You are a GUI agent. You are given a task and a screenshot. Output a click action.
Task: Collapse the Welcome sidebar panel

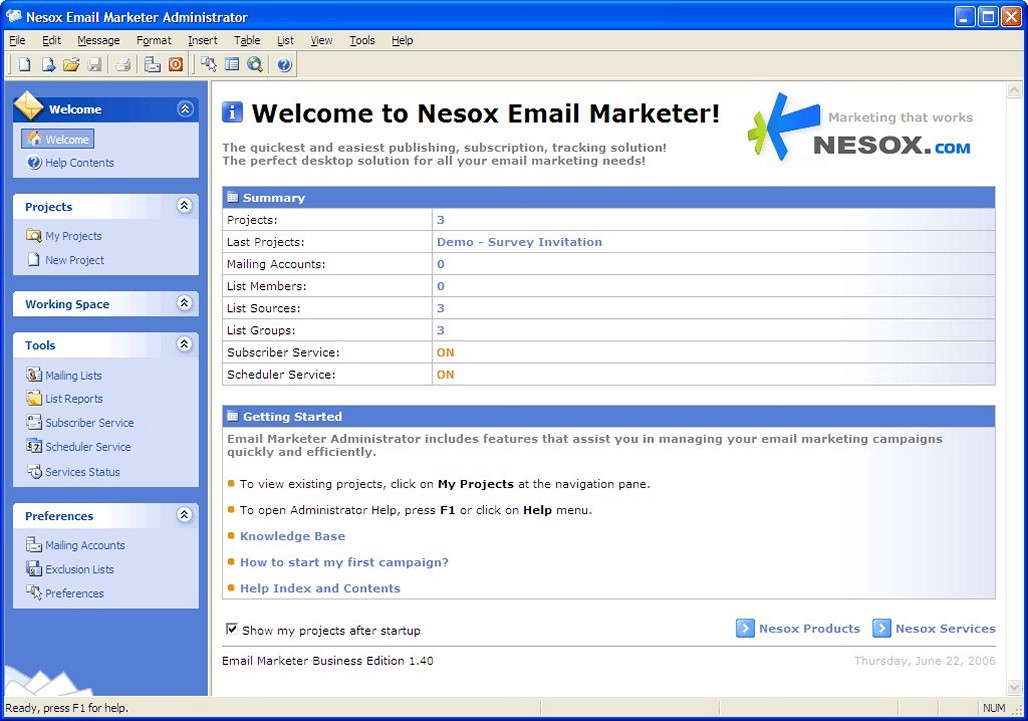coord(185,109)
